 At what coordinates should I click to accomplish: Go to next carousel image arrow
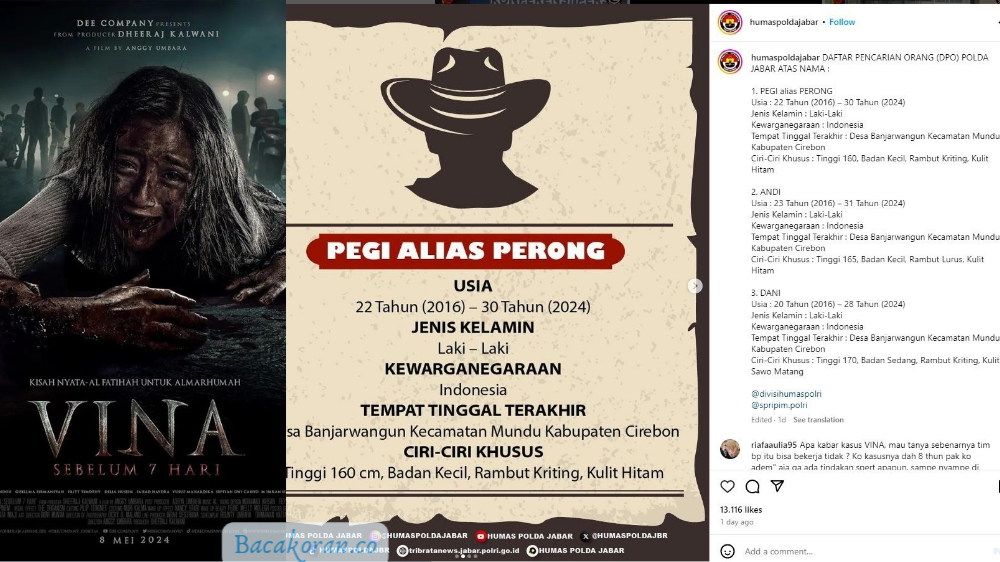695,286
